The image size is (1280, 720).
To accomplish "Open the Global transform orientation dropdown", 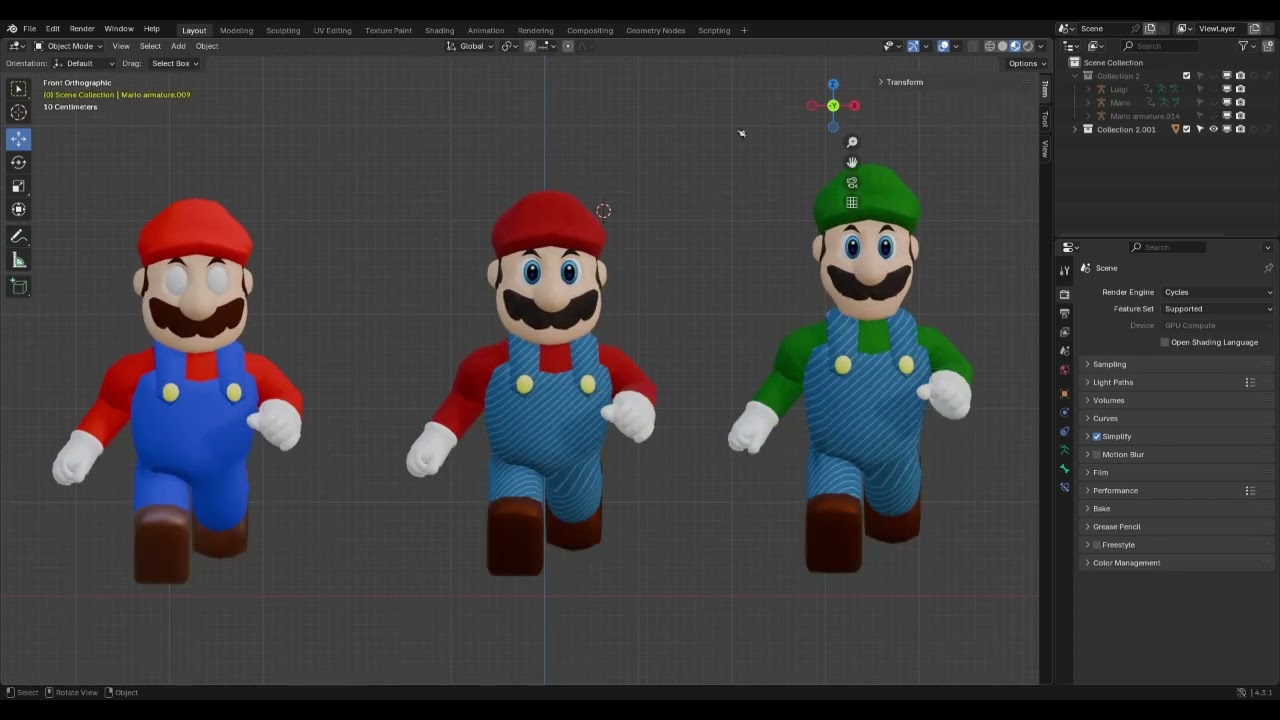I will point(468,46).
